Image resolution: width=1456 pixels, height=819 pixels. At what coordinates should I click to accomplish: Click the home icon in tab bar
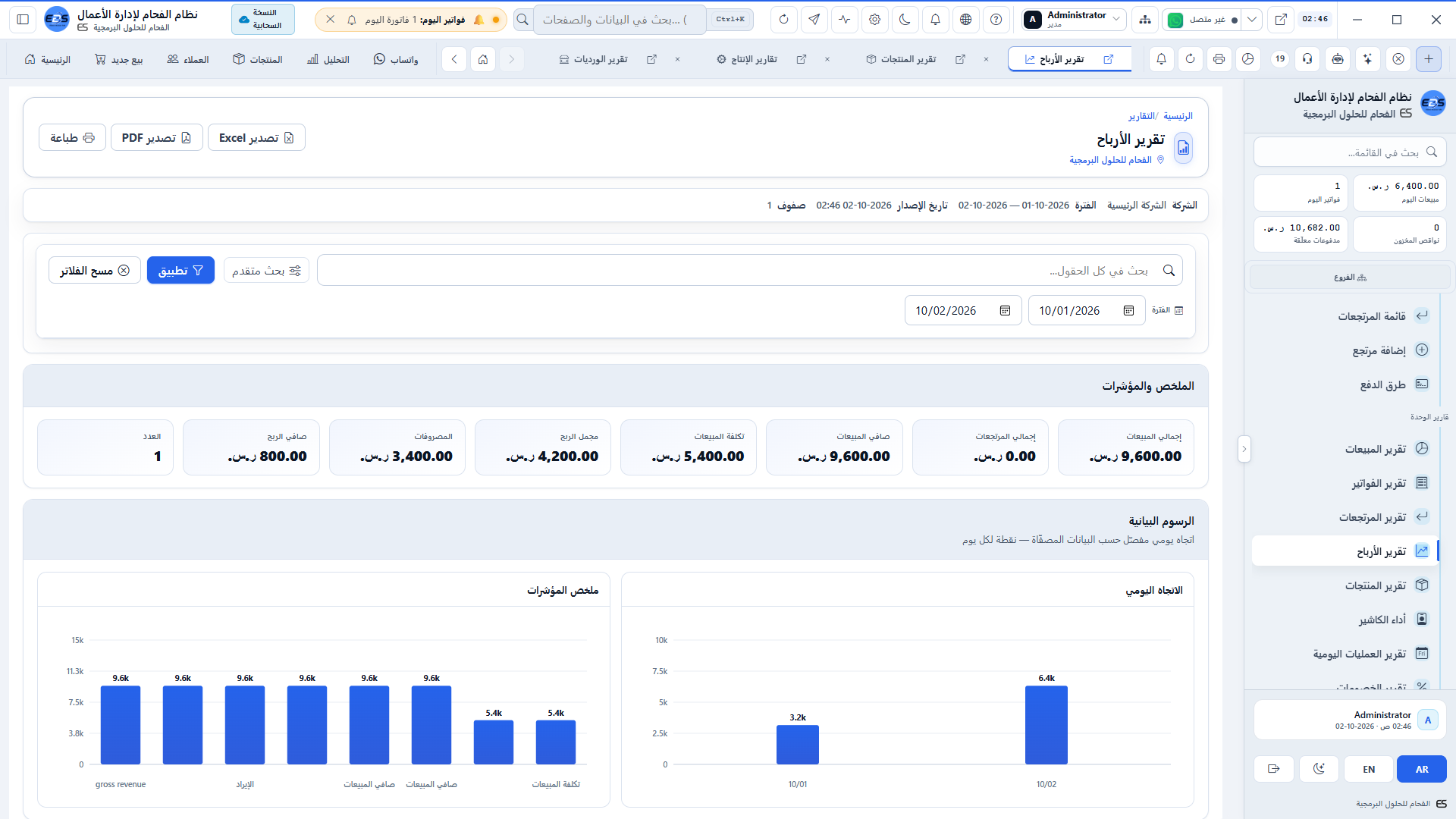[x=483, y=59]
